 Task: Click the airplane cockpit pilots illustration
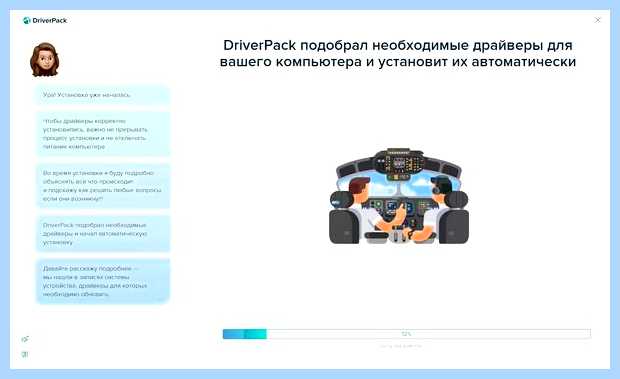point(399,196)
